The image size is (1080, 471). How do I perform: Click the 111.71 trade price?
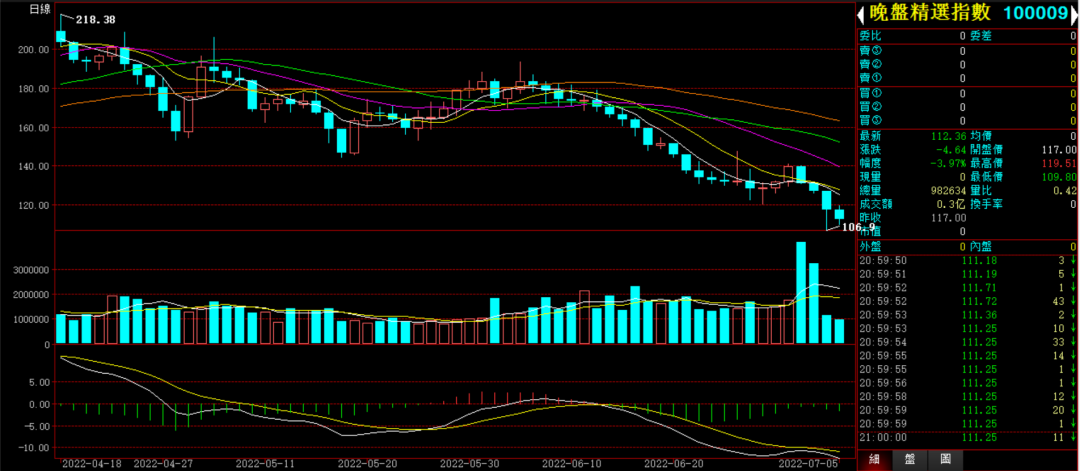[977, 287]
